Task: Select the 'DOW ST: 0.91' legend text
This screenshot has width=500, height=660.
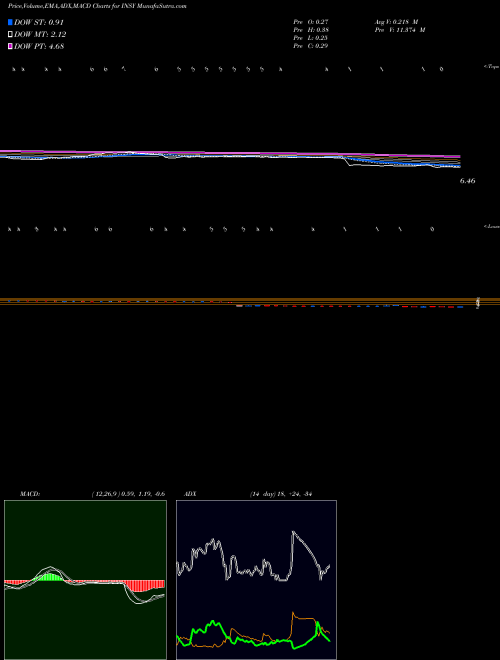Action: click(39, 22)
